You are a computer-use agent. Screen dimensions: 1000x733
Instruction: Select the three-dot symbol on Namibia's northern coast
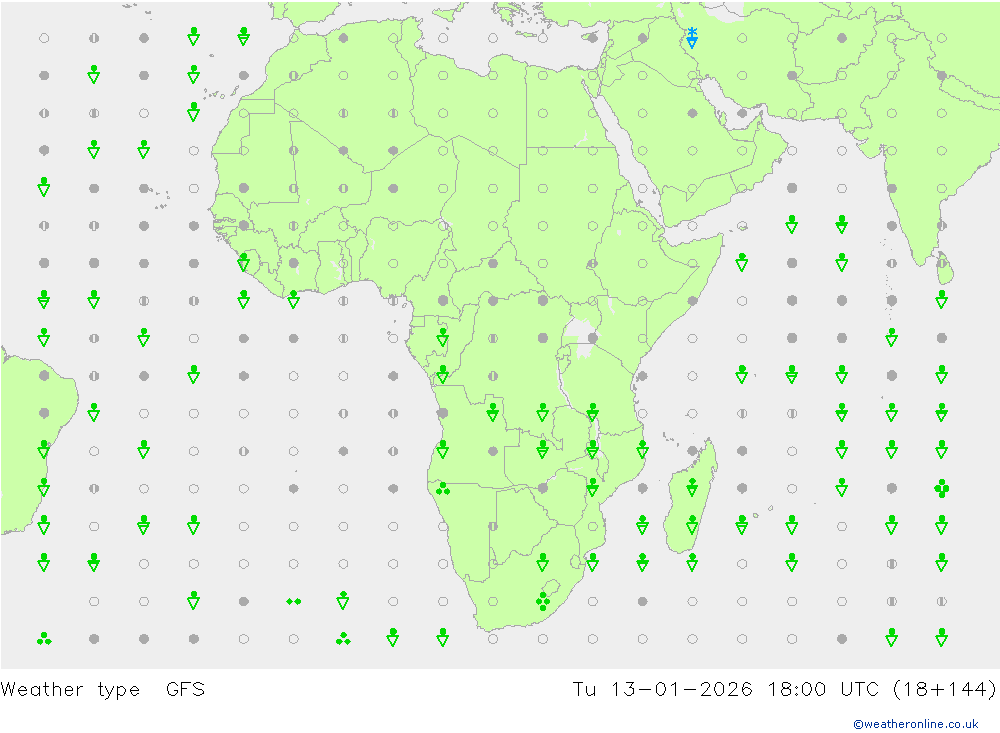point(443,489)
